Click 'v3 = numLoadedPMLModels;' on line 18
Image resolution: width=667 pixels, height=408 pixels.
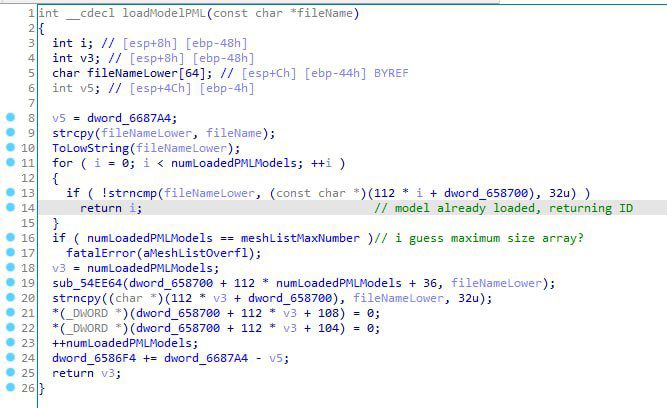click(136, 268)
